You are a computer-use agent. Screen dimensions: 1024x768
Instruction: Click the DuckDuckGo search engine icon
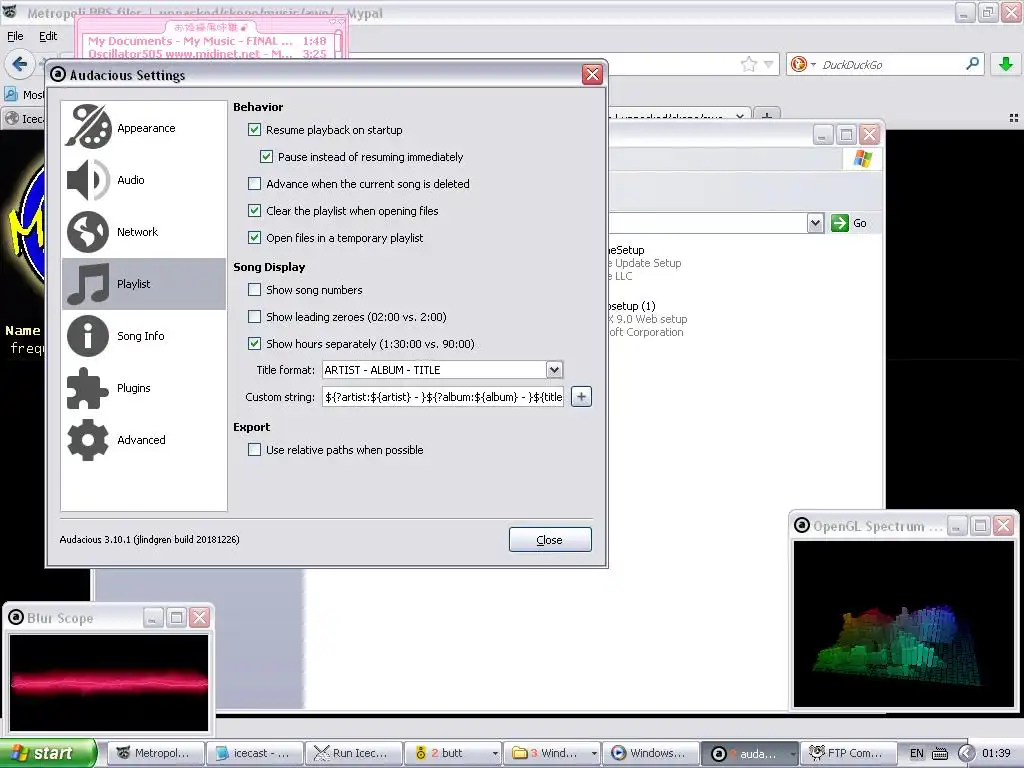(x=798, y=64)
